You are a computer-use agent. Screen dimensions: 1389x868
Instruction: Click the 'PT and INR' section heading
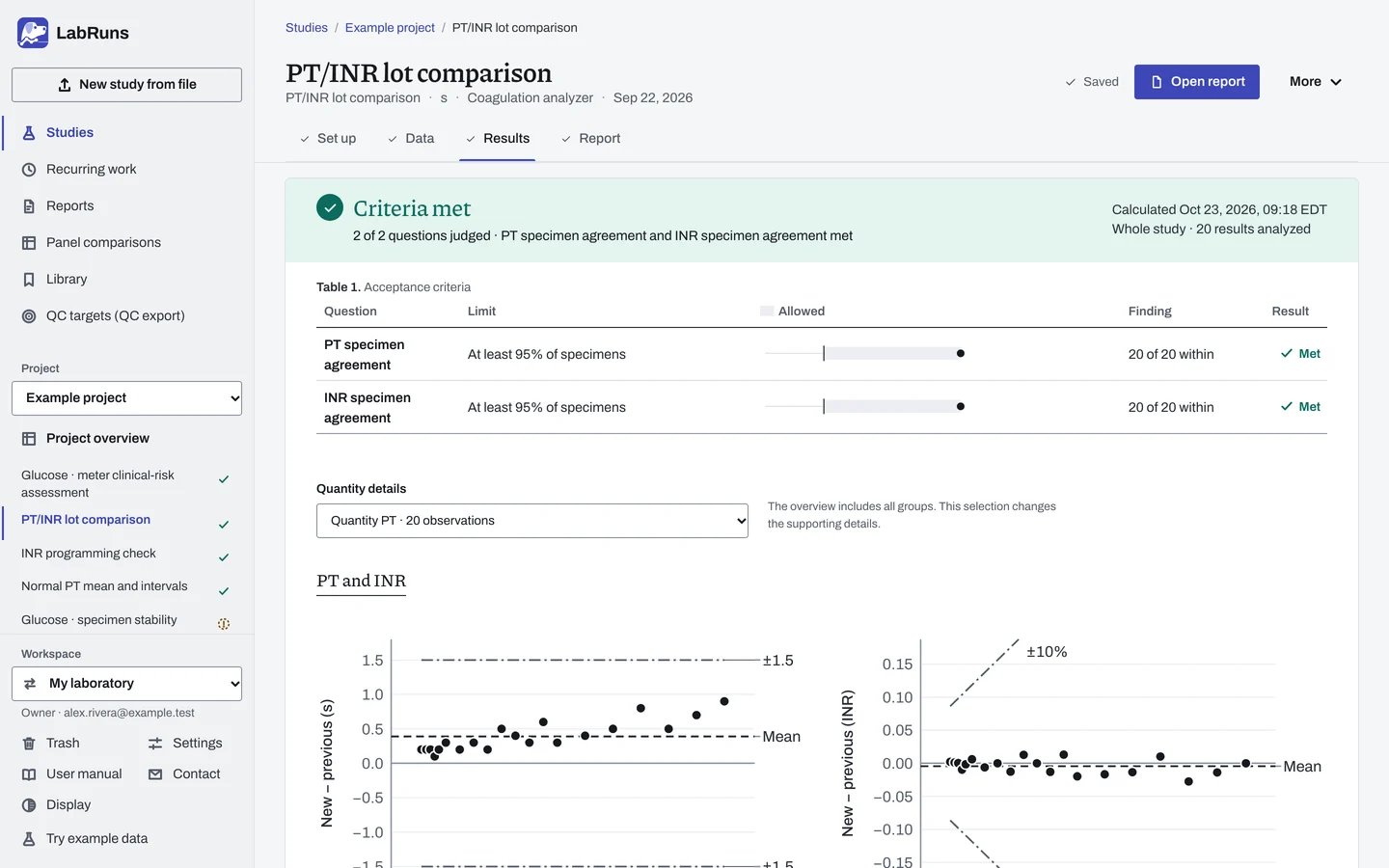tap(362, 581)
